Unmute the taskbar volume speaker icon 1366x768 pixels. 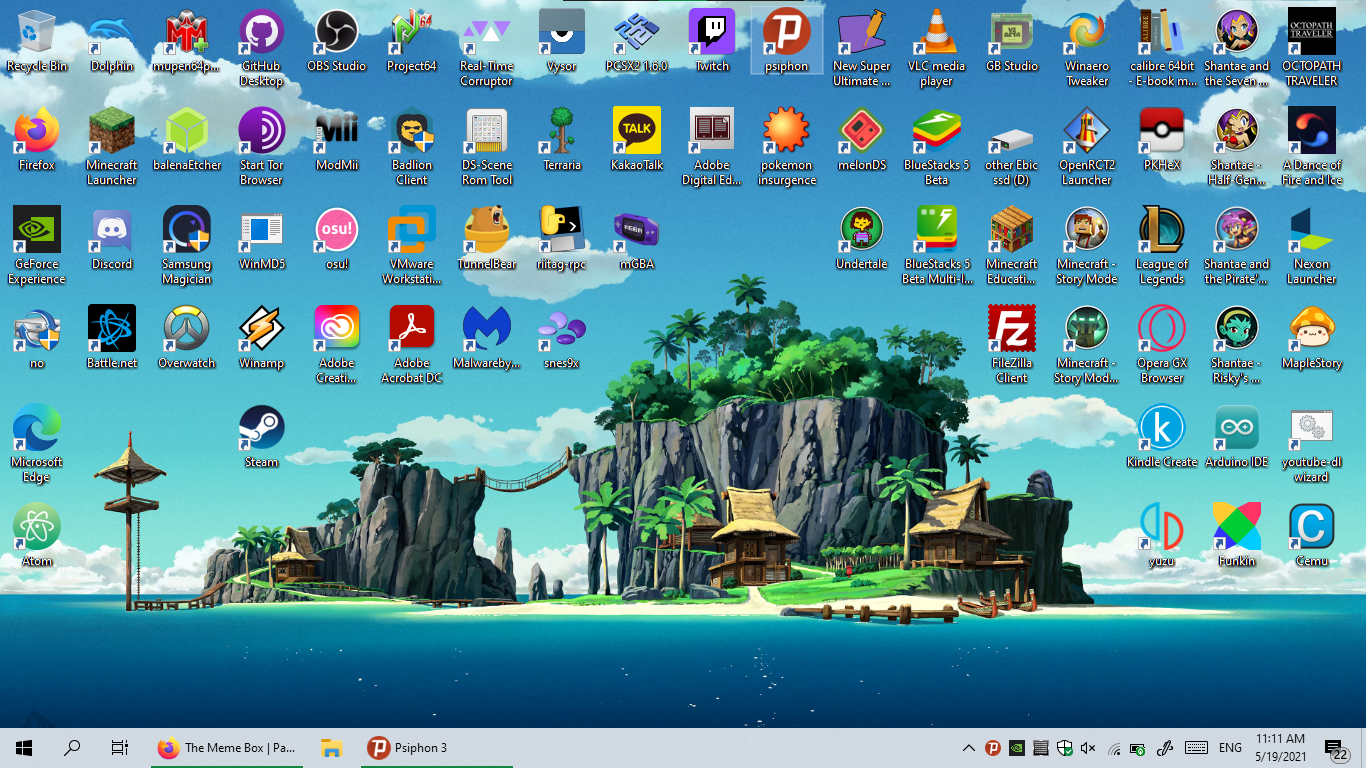pyautogui.click(x=1089, y=748)
